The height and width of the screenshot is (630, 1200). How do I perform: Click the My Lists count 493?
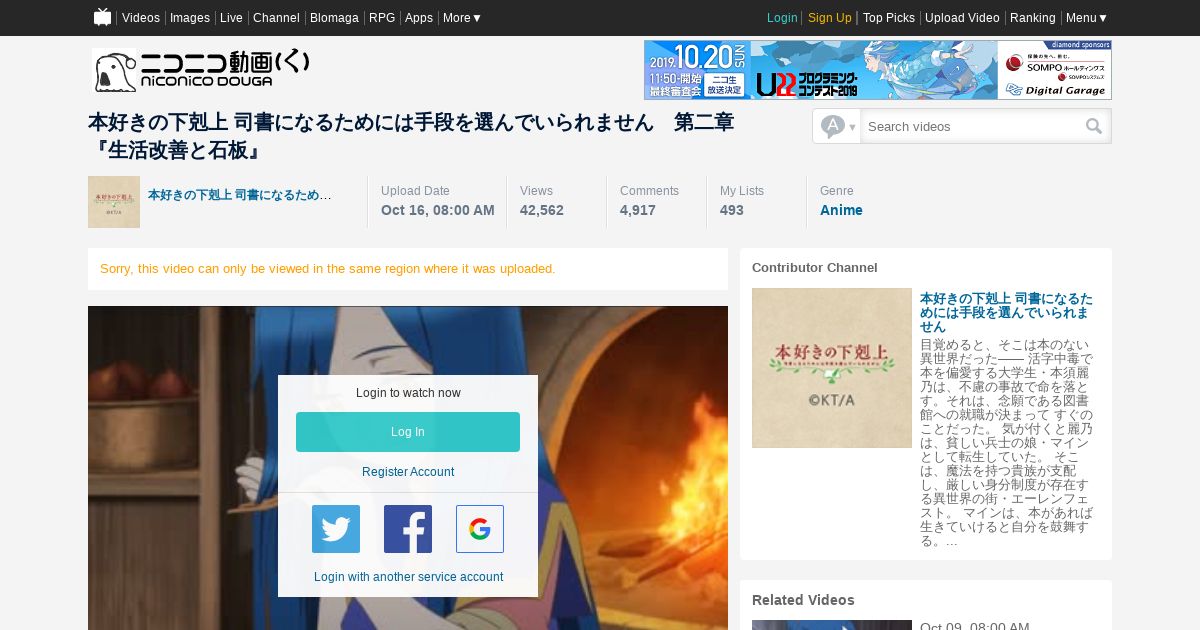(732, 210)
